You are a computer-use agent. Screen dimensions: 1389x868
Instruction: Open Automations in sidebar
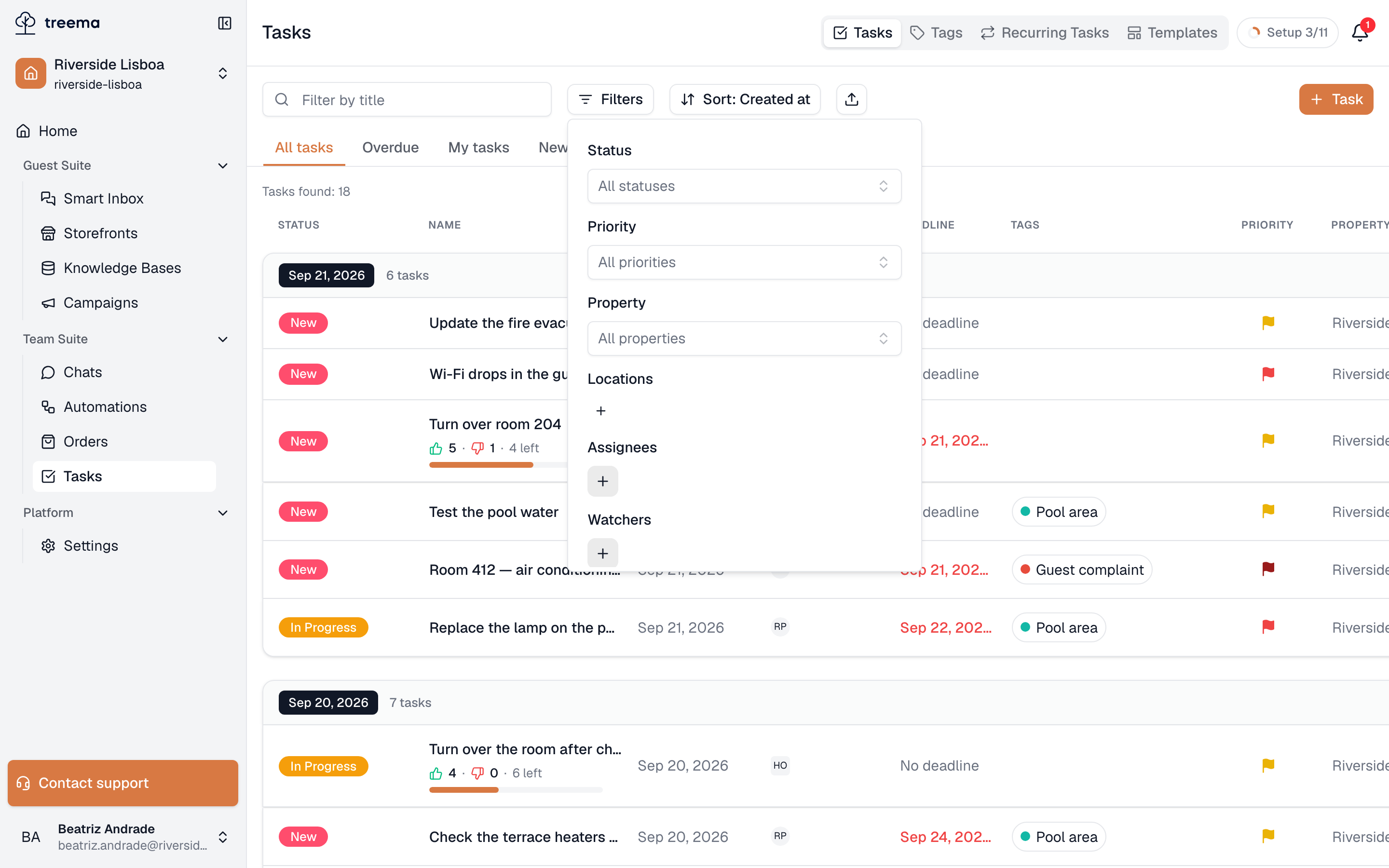[124, 407]
